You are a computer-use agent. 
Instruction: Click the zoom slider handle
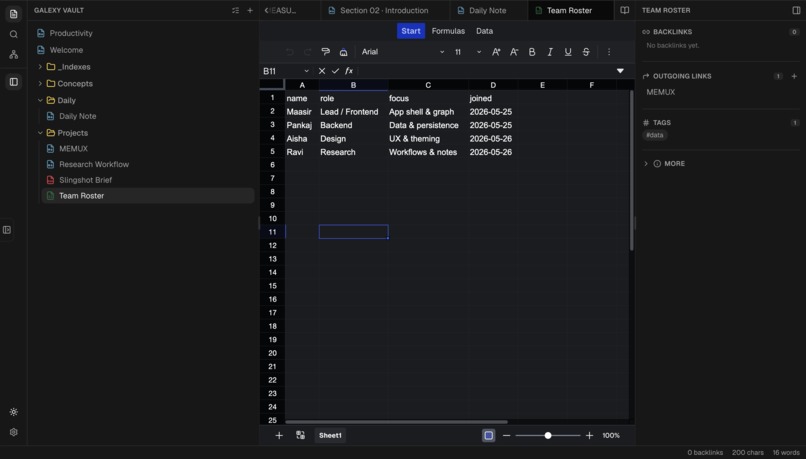(x=548, y=435)
